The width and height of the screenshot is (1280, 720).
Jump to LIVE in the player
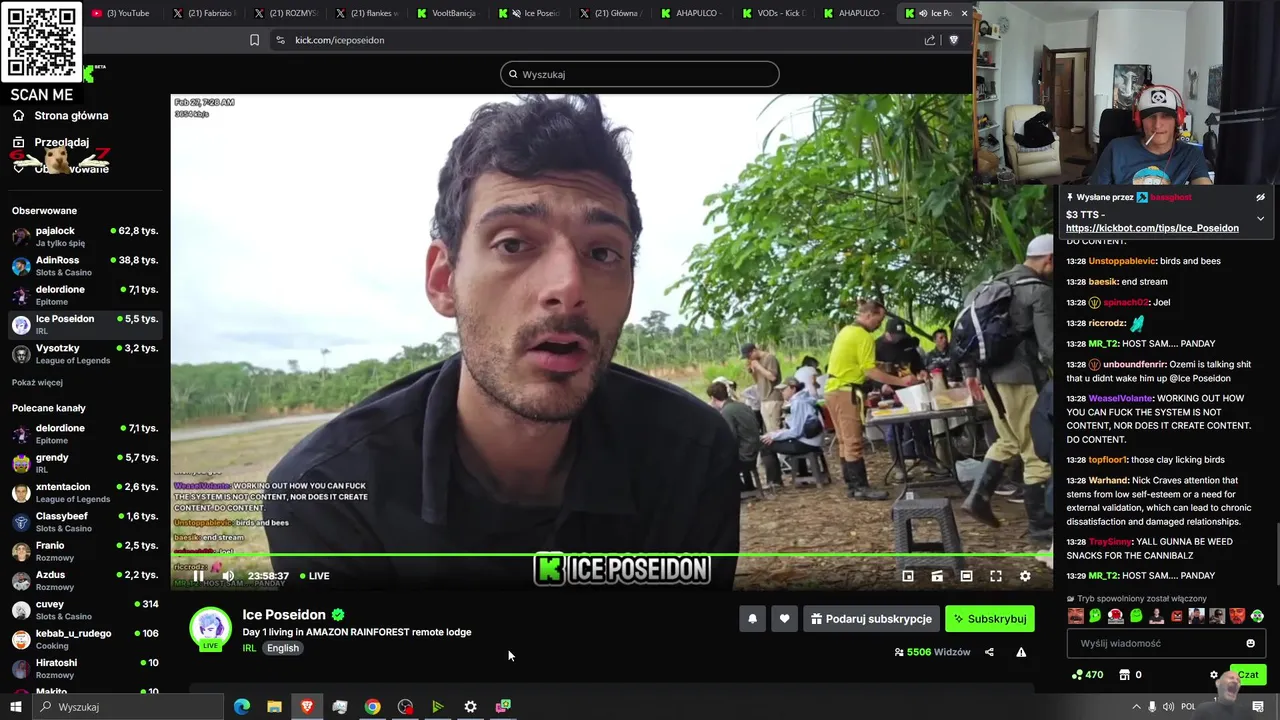click(x=313, y=576)
